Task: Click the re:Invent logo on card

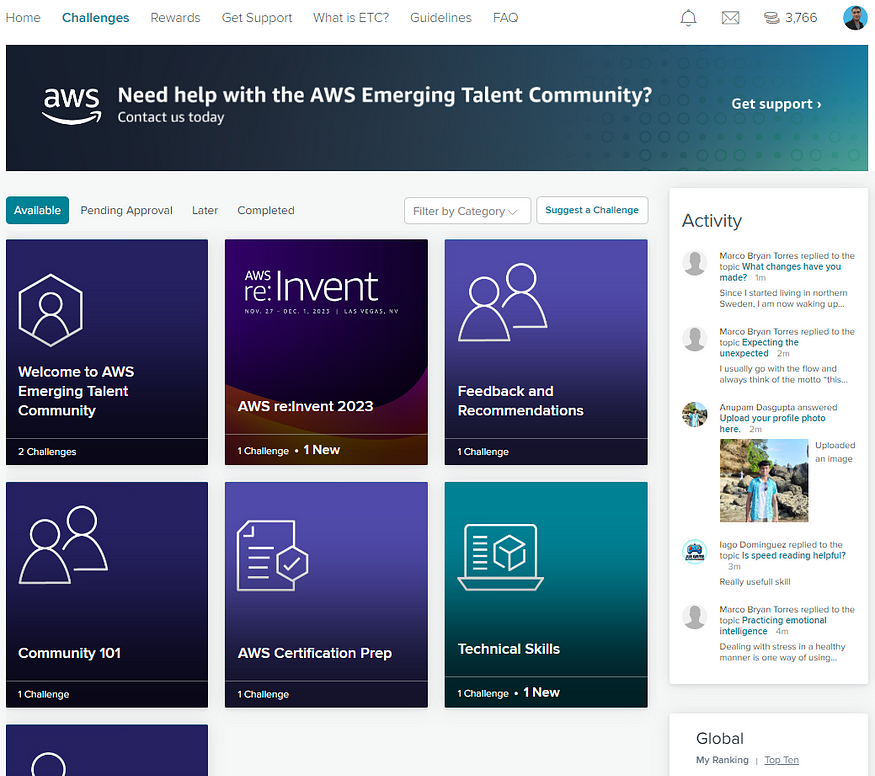Action: (321, 292)
